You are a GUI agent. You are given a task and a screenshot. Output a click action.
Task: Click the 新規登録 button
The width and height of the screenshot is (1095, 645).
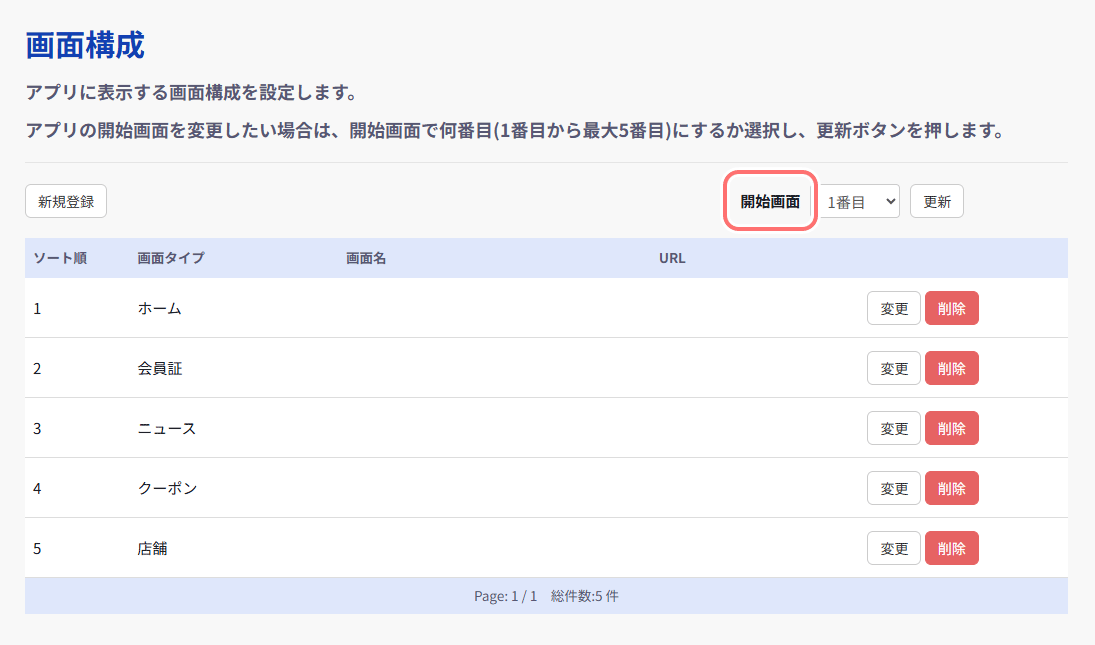coord(66,201)
